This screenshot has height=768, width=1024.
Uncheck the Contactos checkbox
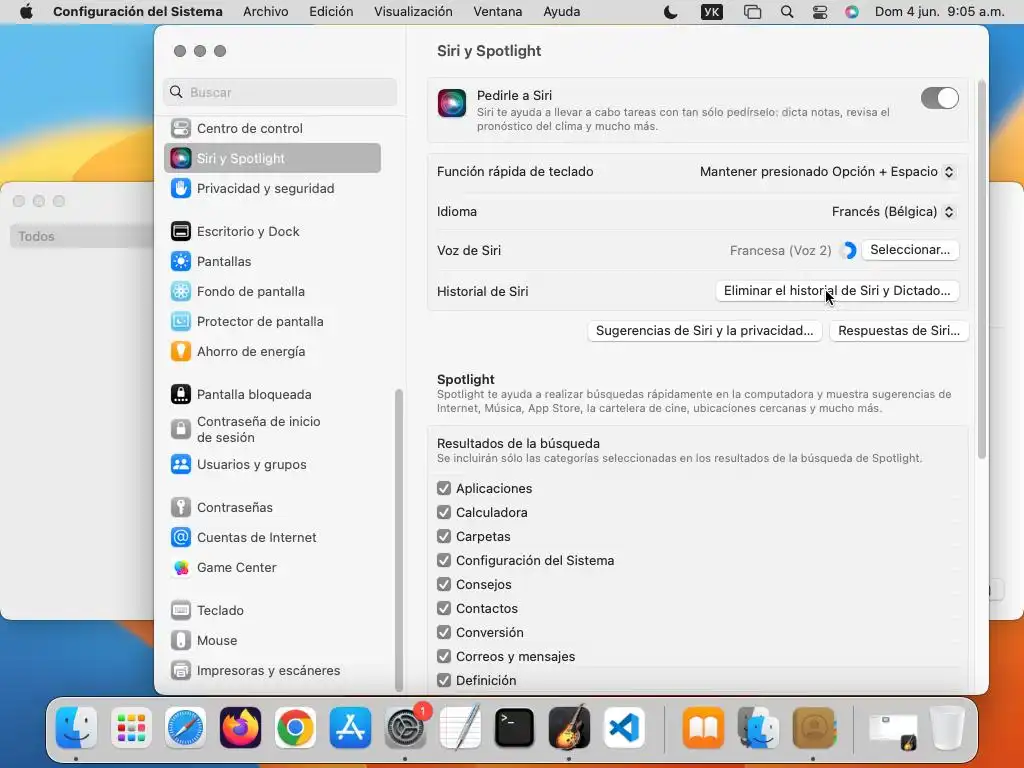click(x=444, y=609)
